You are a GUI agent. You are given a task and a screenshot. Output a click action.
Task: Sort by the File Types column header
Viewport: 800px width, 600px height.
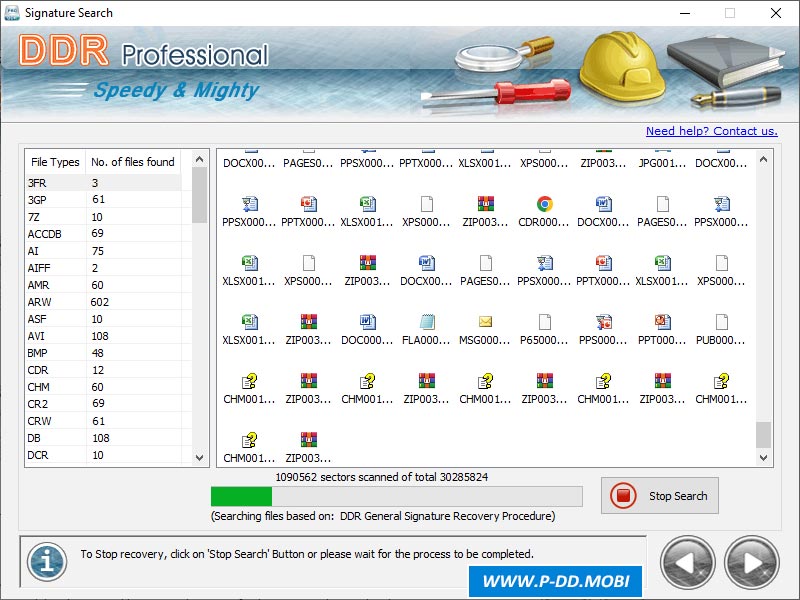pyautogui.click(x=55, y=161)
